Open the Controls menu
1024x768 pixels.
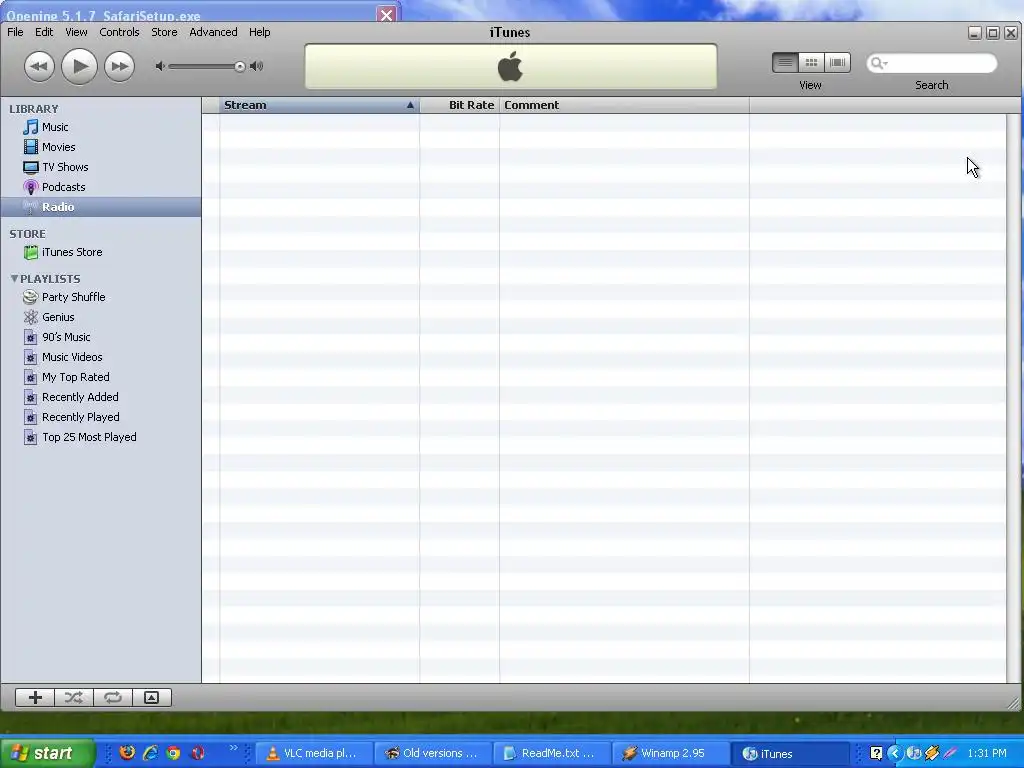click(119, 32)
